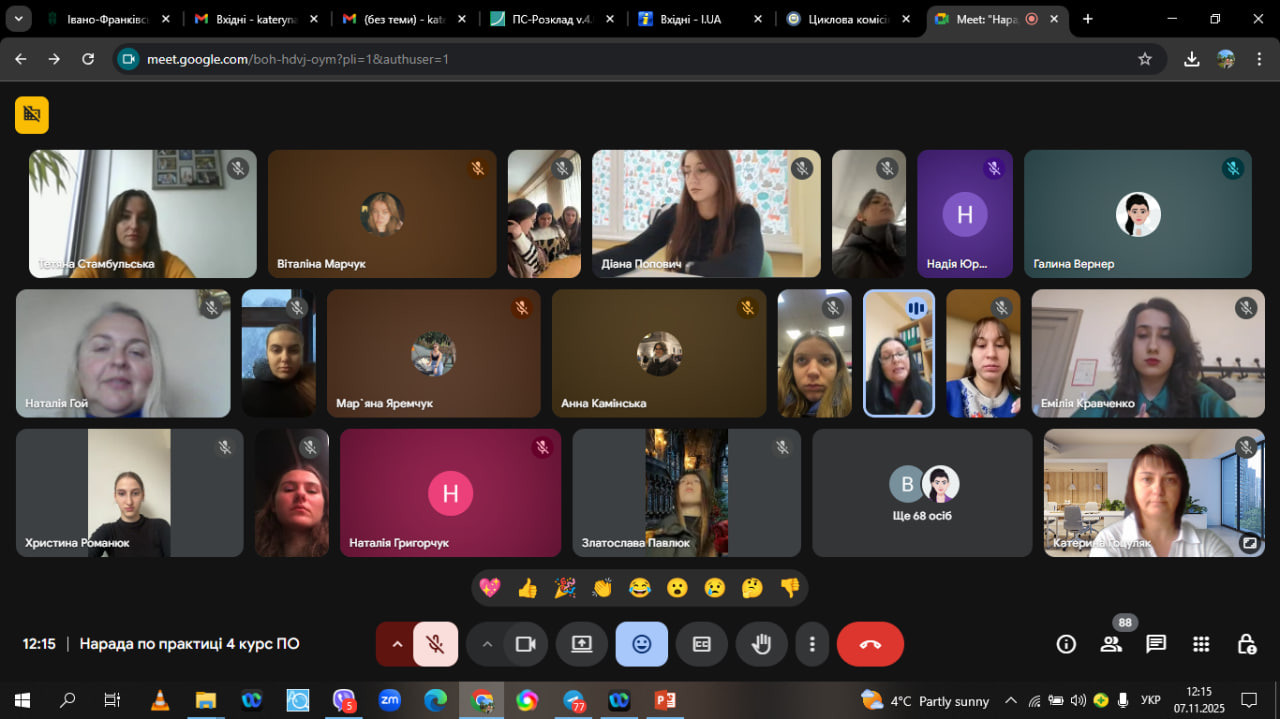1280x719 pixels.
Task: Open the 'Ще 68 осіб' participants tile
Action: tap(922, 493)
